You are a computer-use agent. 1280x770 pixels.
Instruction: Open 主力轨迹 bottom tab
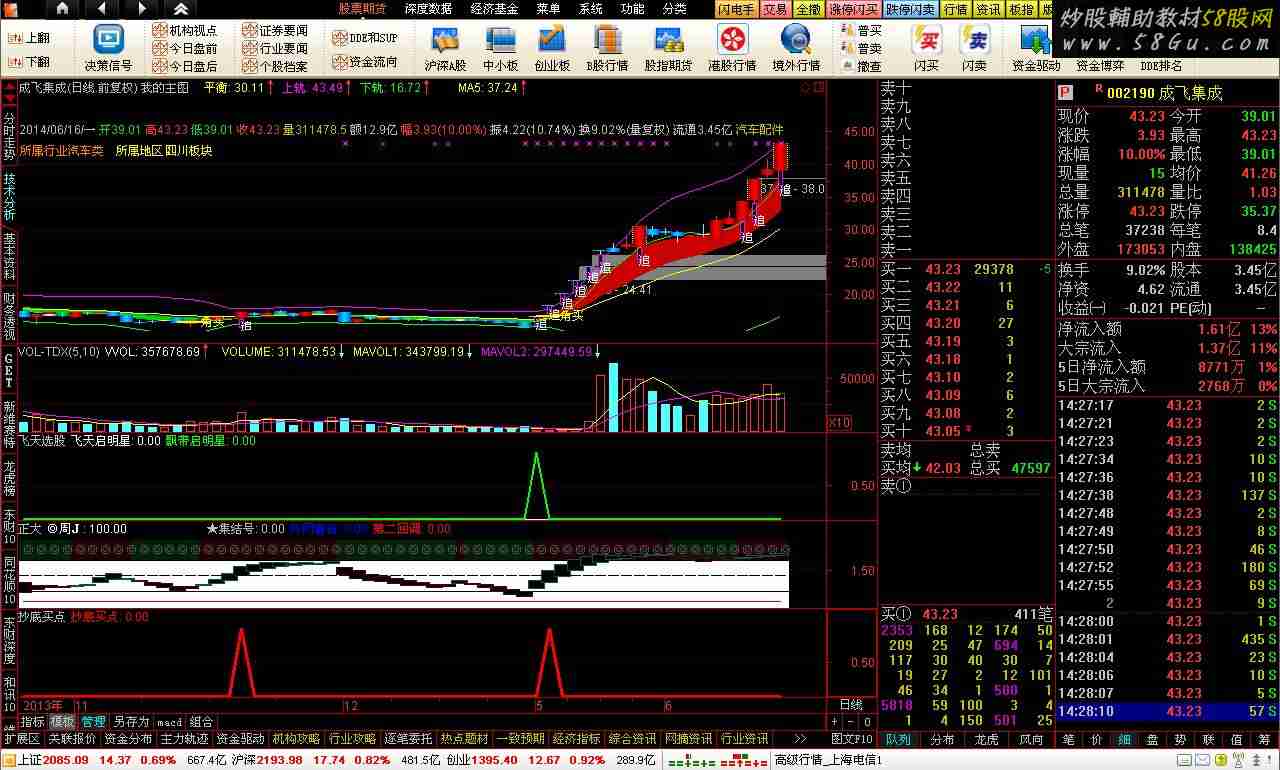pyautogui.click(x=184, y=739)
